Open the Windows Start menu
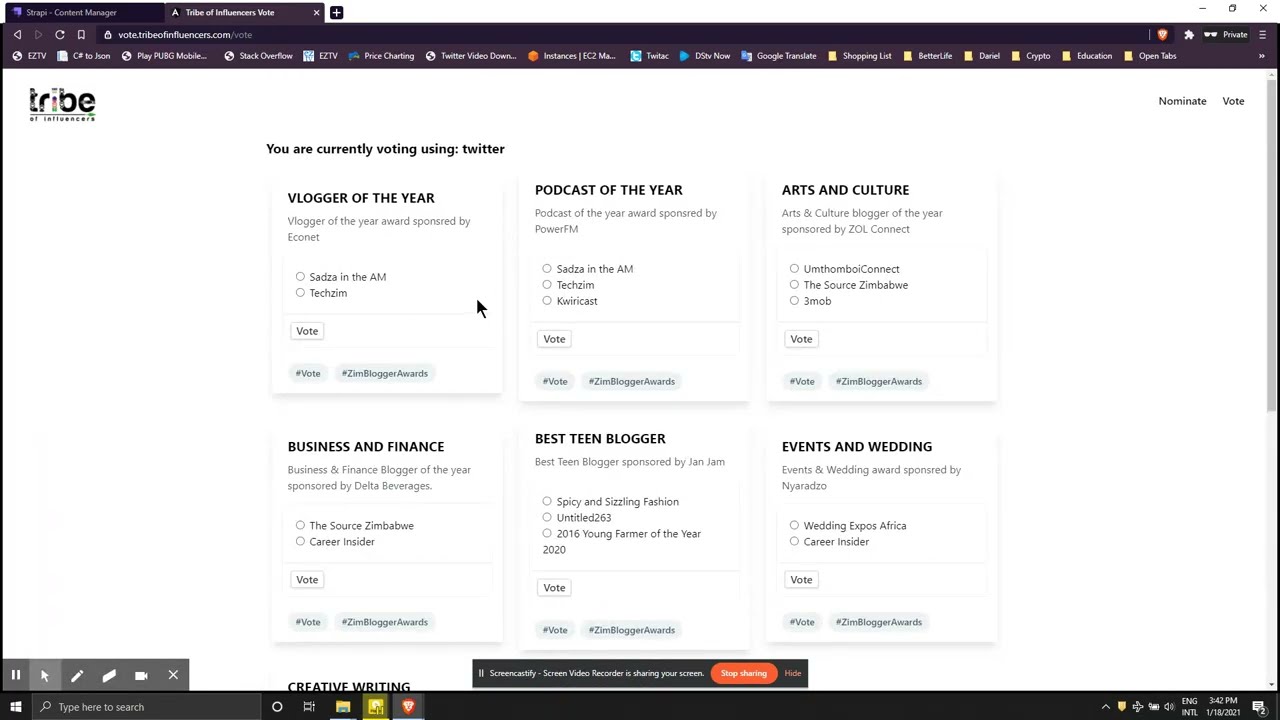 pos(15,707)
